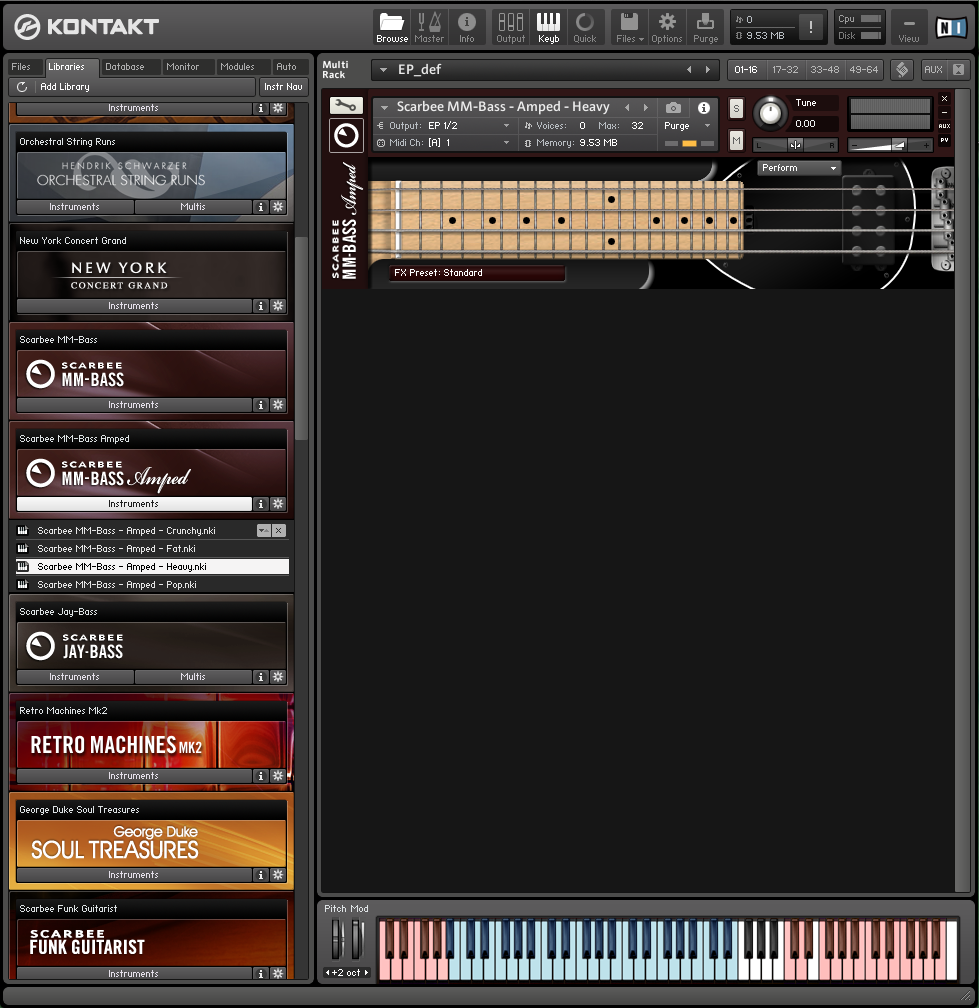Screen dimensions: 979x1008
Task: Open Scarbee Pop.nki instrument file
Action: pyautogui.click(x=152, y=584)
